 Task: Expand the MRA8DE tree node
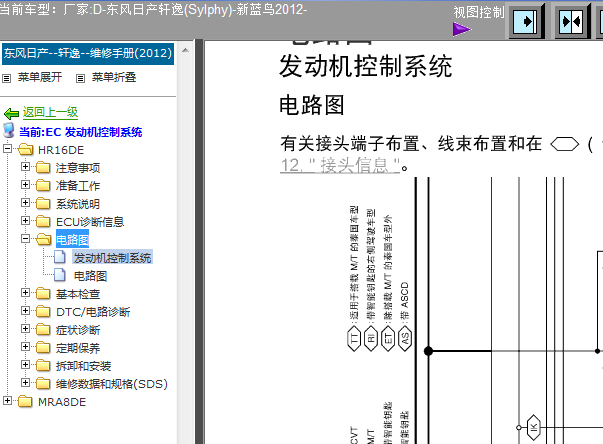7,401
